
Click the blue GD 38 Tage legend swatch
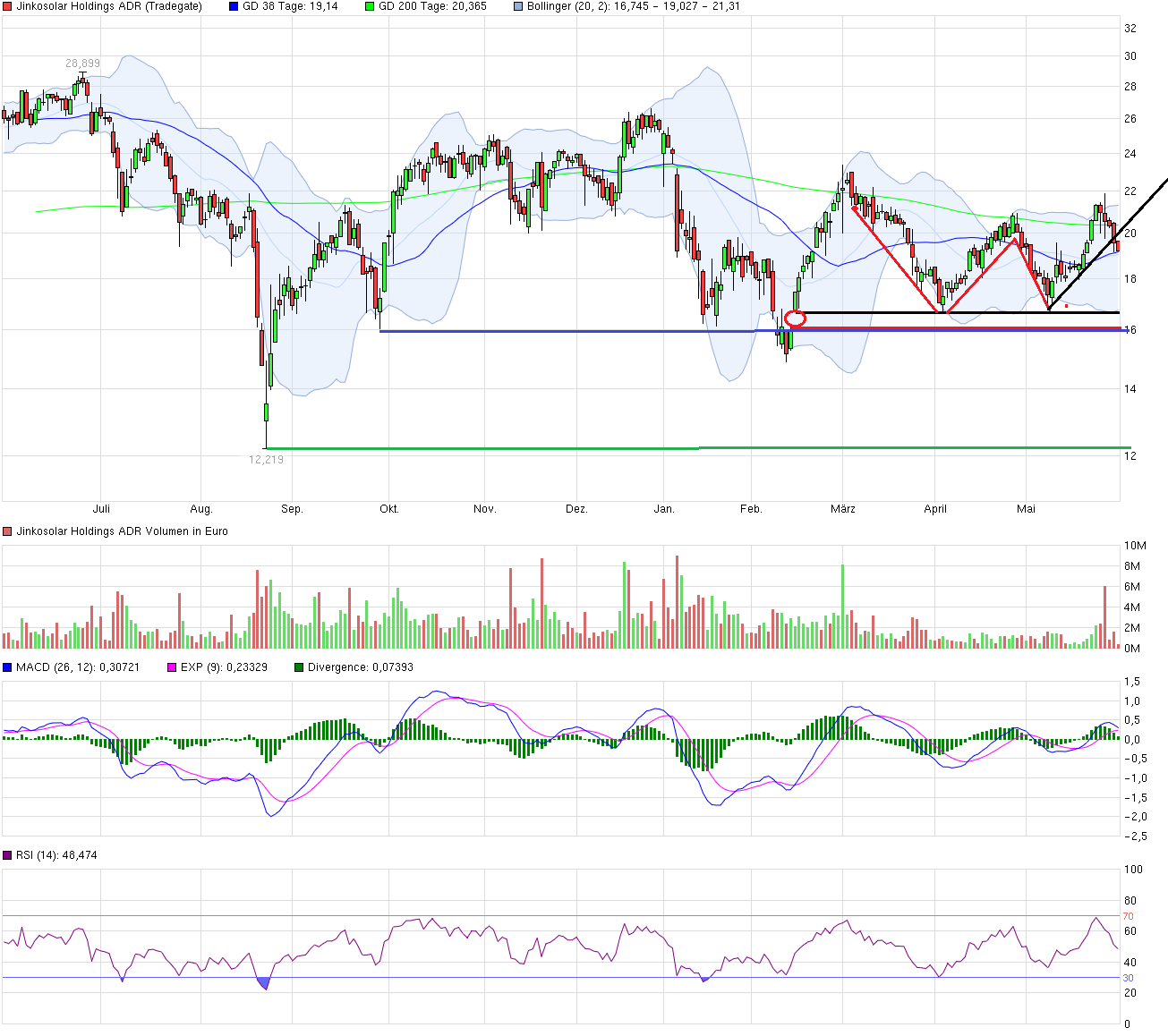pyautogui.click(x=234, y=6)
